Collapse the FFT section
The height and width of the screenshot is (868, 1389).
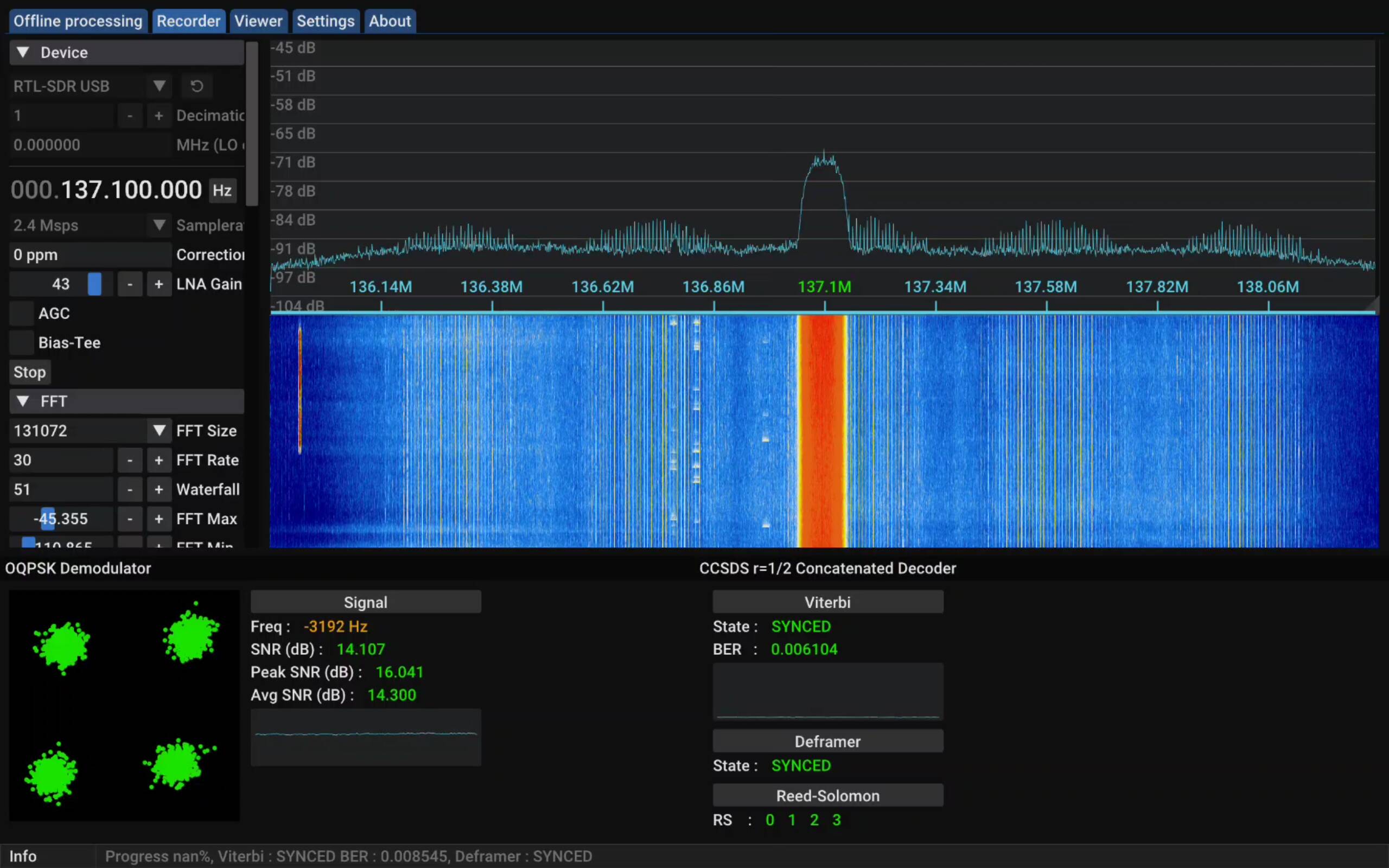point(23,401)
